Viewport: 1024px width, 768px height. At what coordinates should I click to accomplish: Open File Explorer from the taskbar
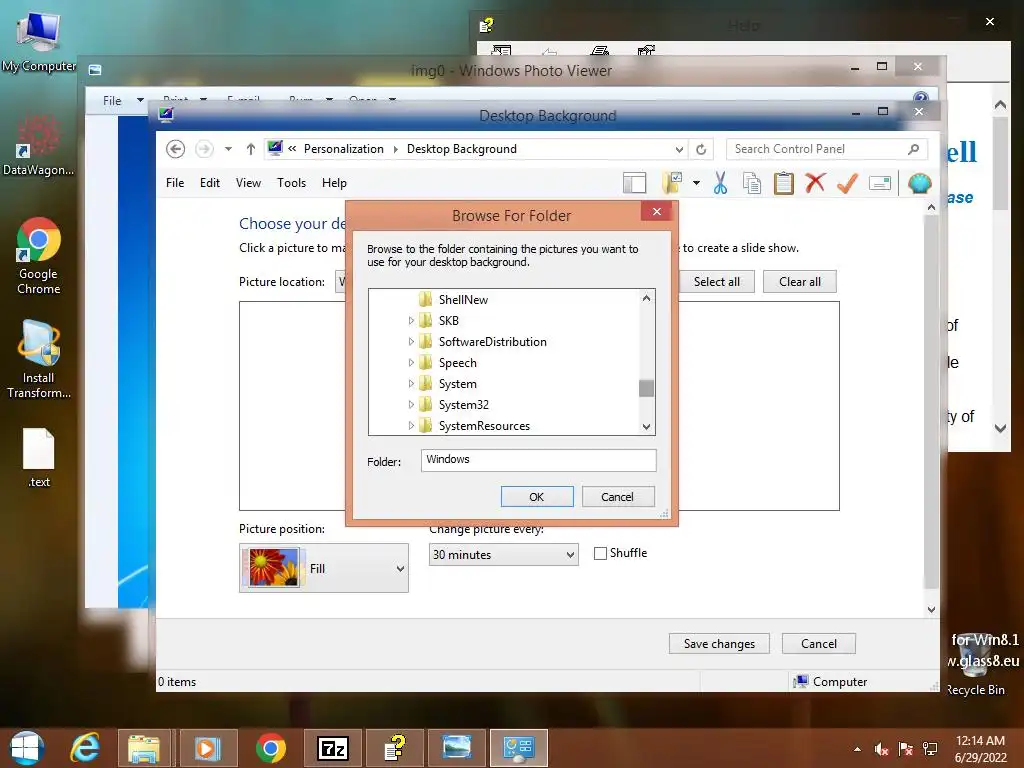[144, 748]
